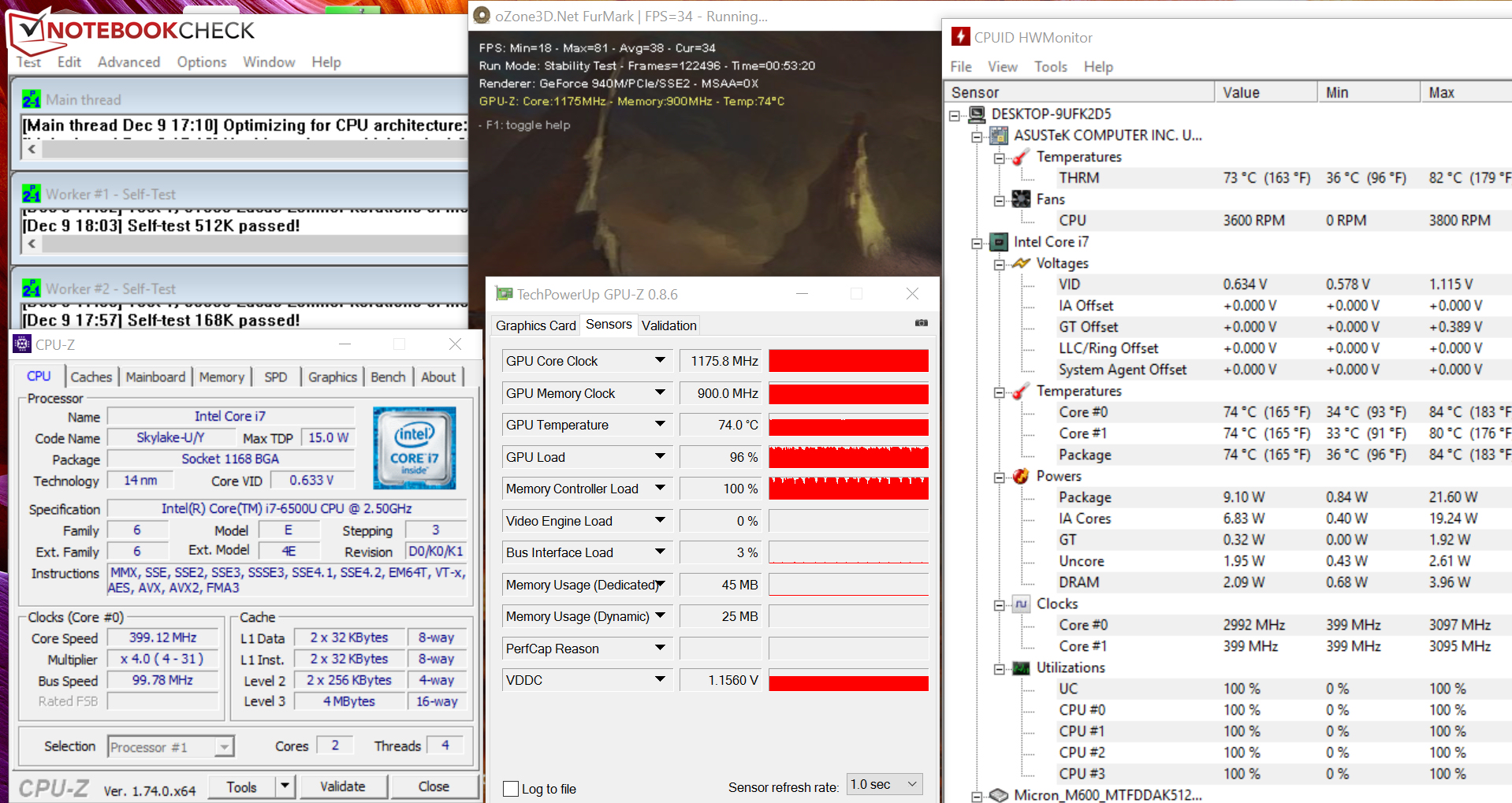Open the VDDC sensor dropdown
Screen dimensions: 1512x803
pyautogui.click(x=660, y=680)
